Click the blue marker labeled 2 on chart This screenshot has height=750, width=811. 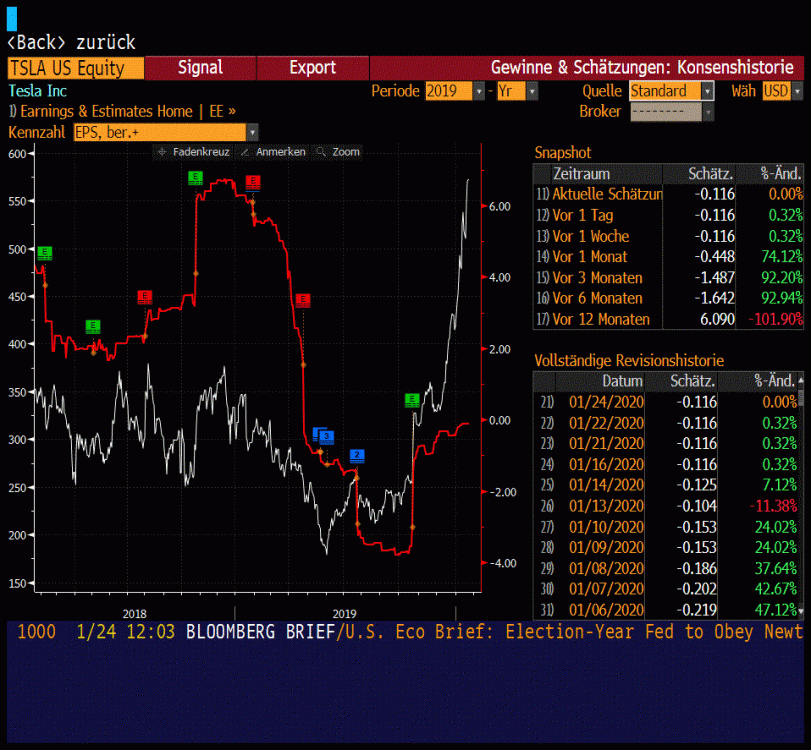[357, 455]
